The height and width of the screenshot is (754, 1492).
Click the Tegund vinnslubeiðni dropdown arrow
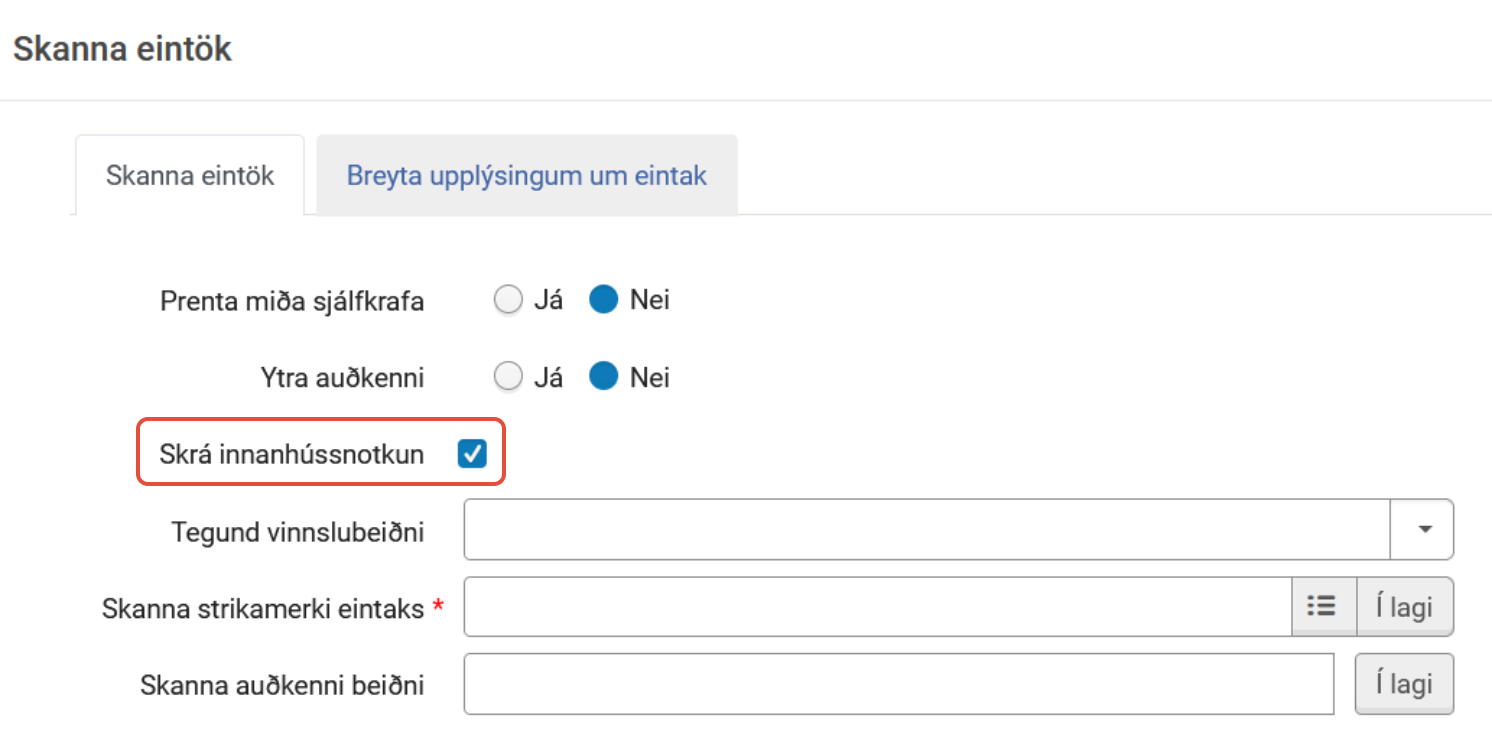click(1421, 530)
